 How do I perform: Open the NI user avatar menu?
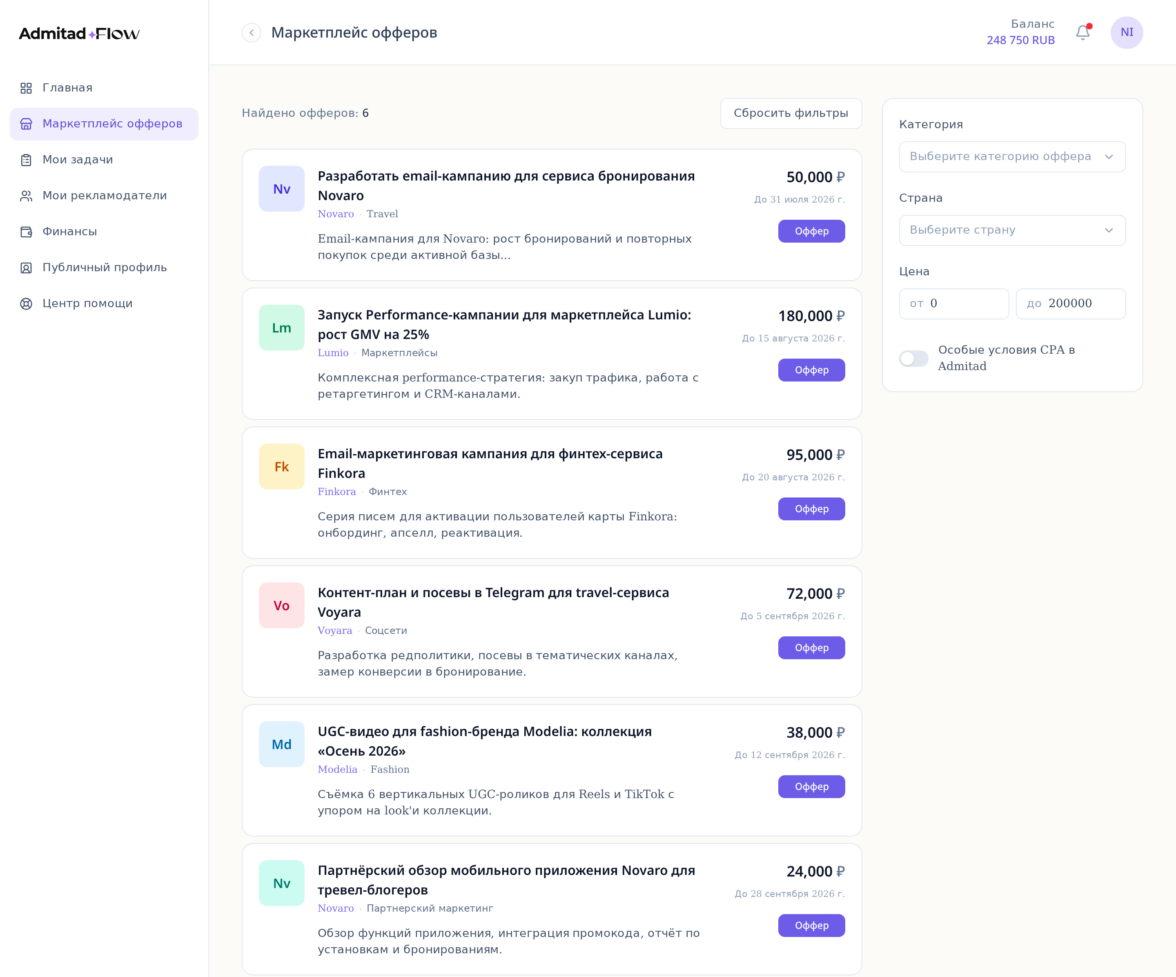click(x=1126, y=32)
